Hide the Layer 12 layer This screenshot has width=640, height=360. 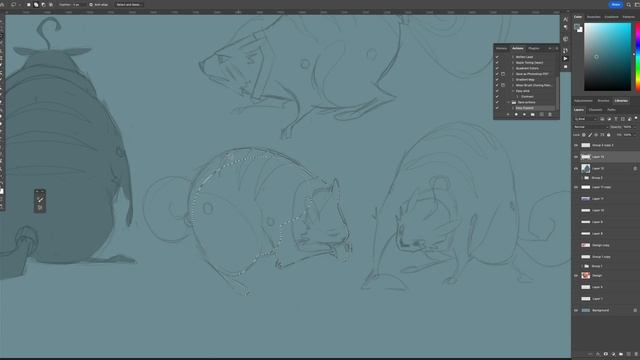coord(576,168)
